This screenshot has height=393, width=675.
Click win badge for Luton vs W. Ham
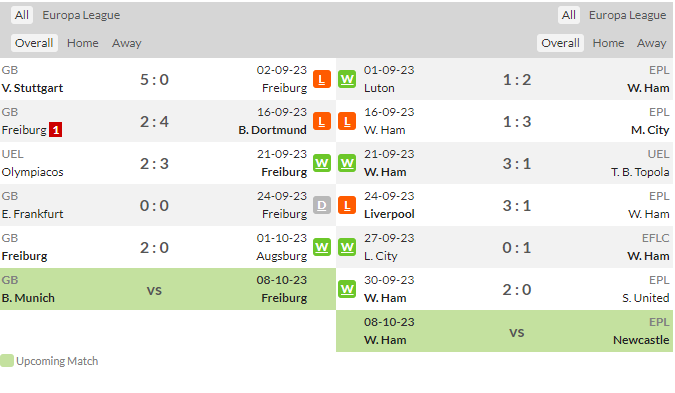347,79
